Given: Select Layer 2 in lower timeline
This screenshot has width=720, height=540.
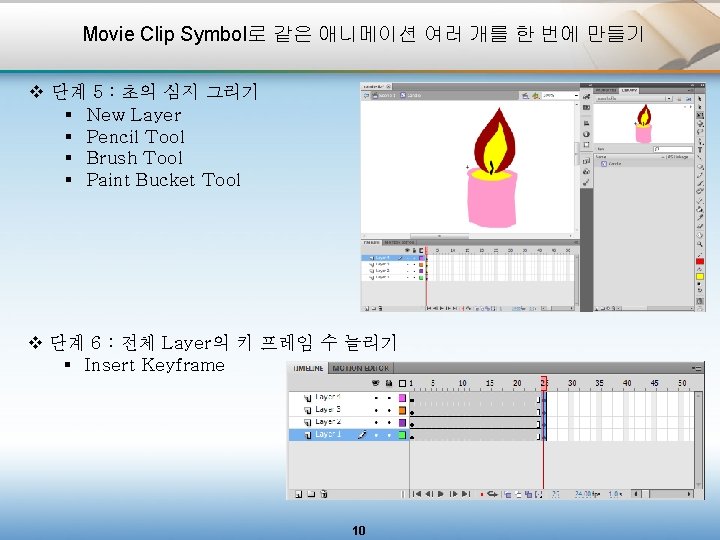Looking at the screenshot, I should pos(327,422).
